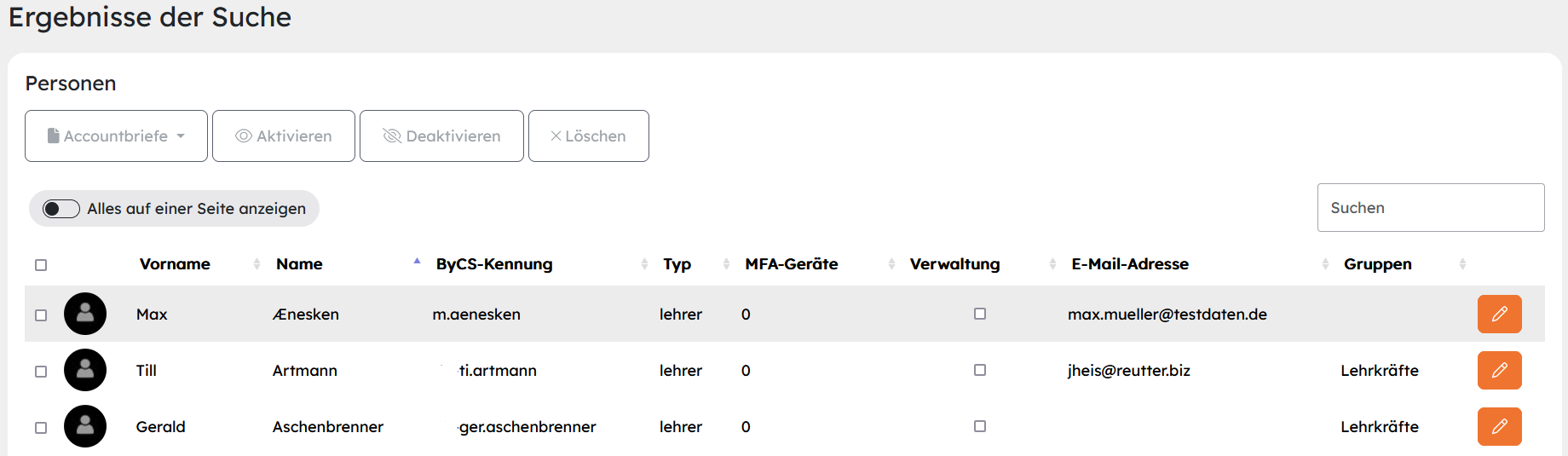Click the Deaktivieren button
Image resolution: width=1568 pixels, height=456 pixels.
click(x=441, y=136)
